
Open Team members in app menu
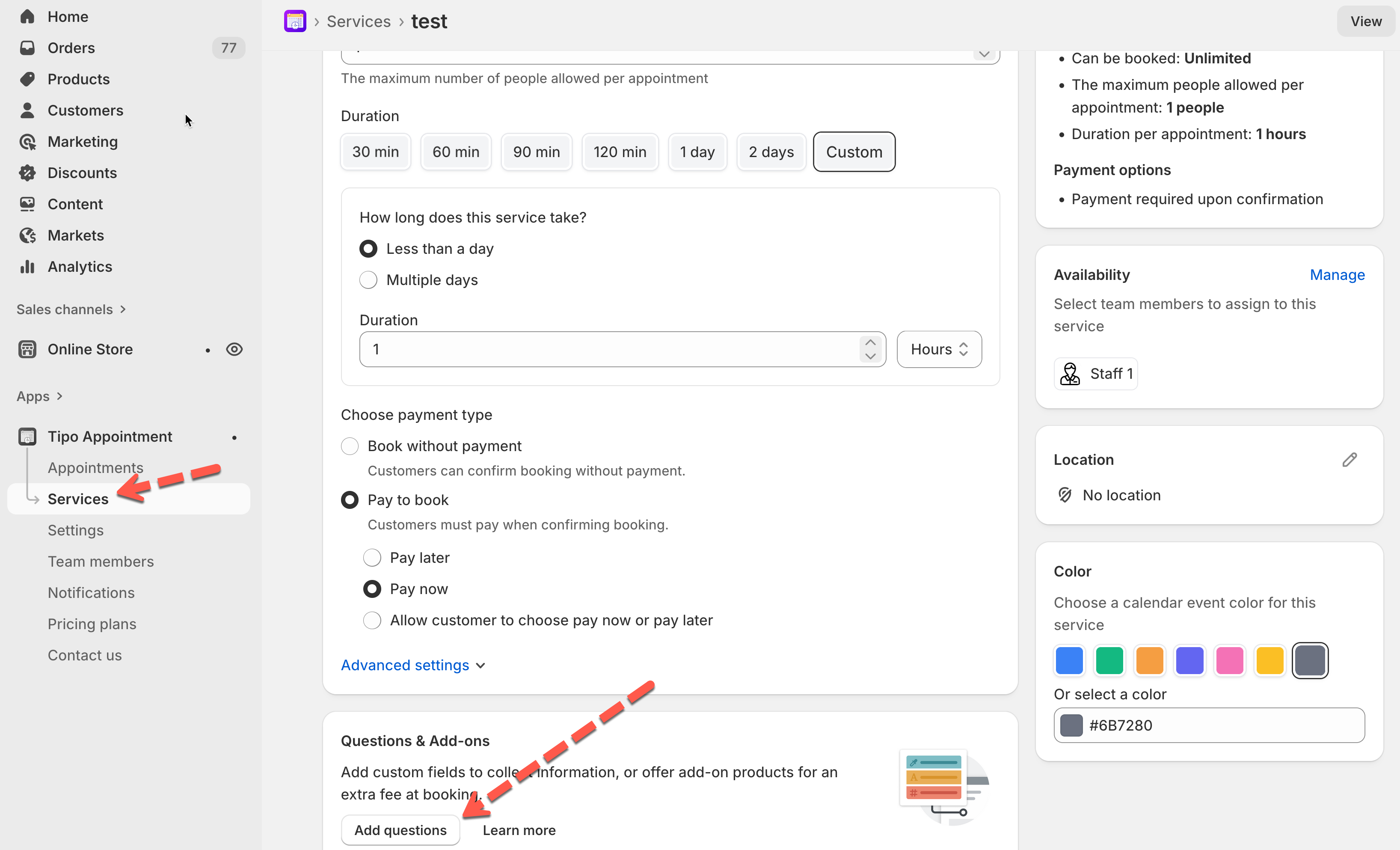tap(101, 562)
